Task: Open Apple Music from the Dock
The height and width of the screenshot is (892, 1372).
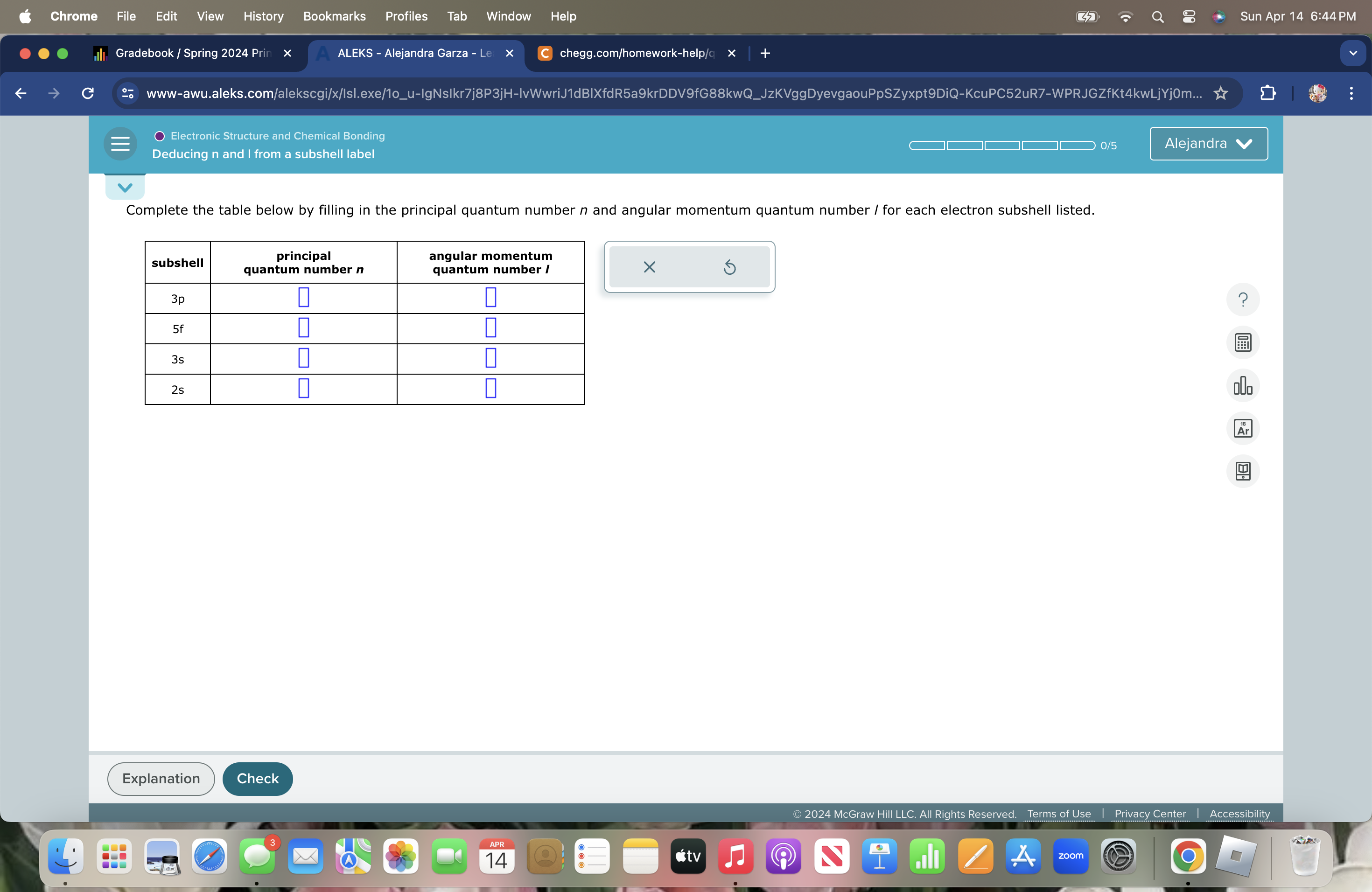Action: tap(735, 857)
